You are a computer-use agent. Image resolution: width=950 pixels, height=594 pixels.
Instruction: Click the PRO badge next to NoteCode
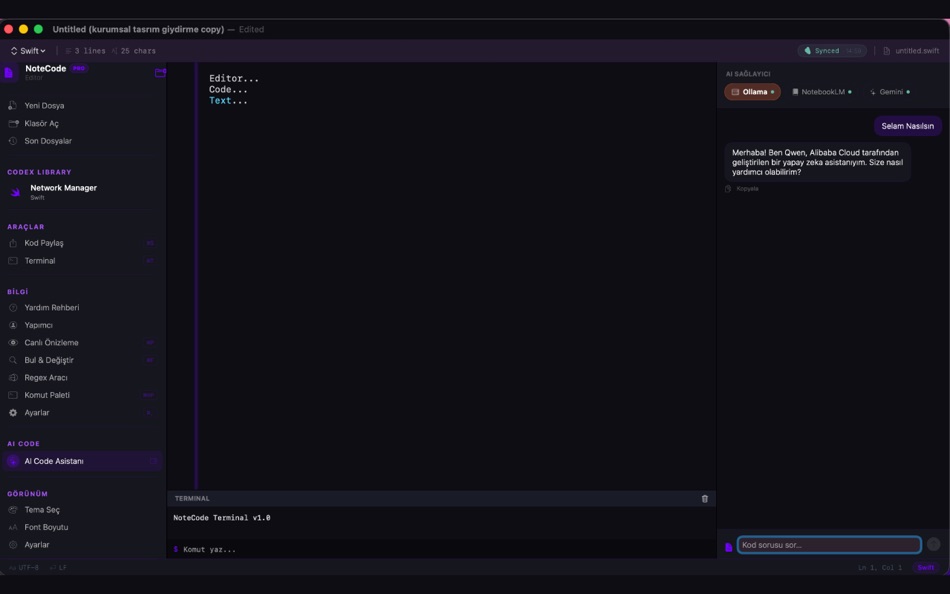(x=79, y=68)
